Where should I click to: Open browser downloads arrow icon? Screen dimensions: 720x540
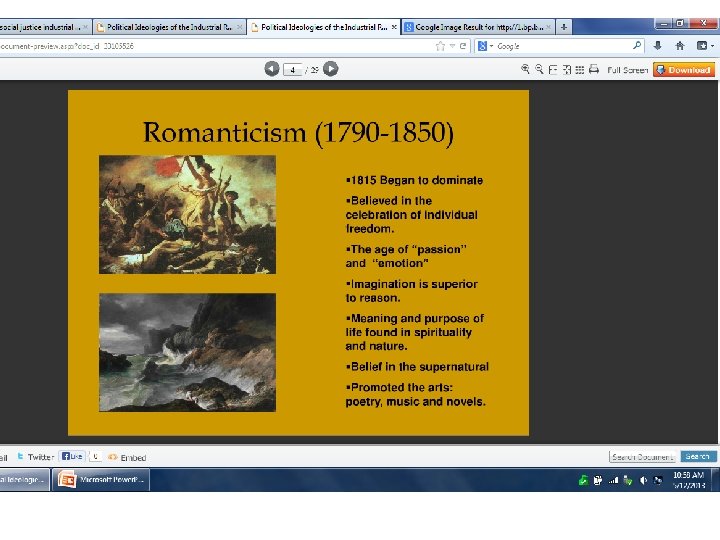658,45
